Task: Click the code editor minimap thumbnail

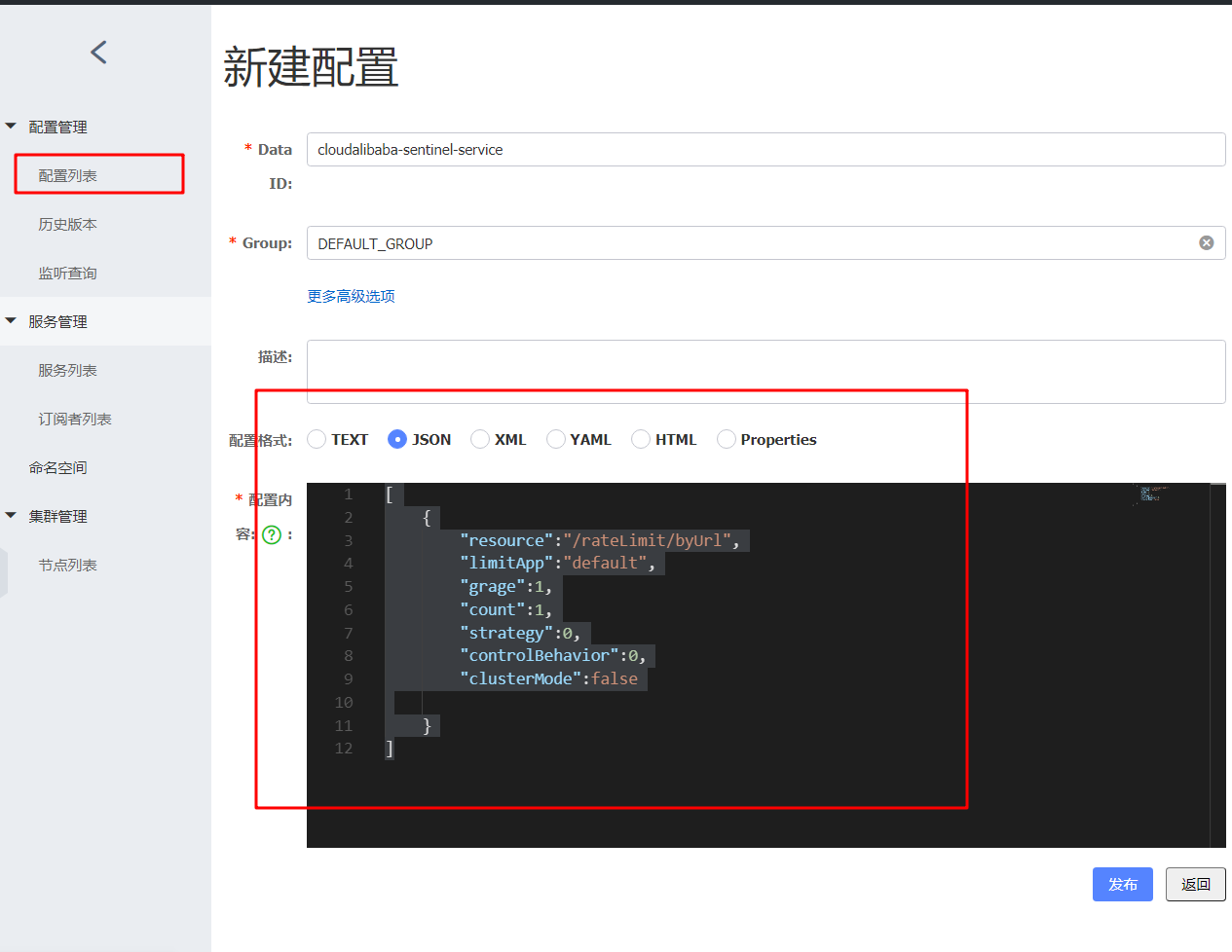Action: (x=1150, y=494)
